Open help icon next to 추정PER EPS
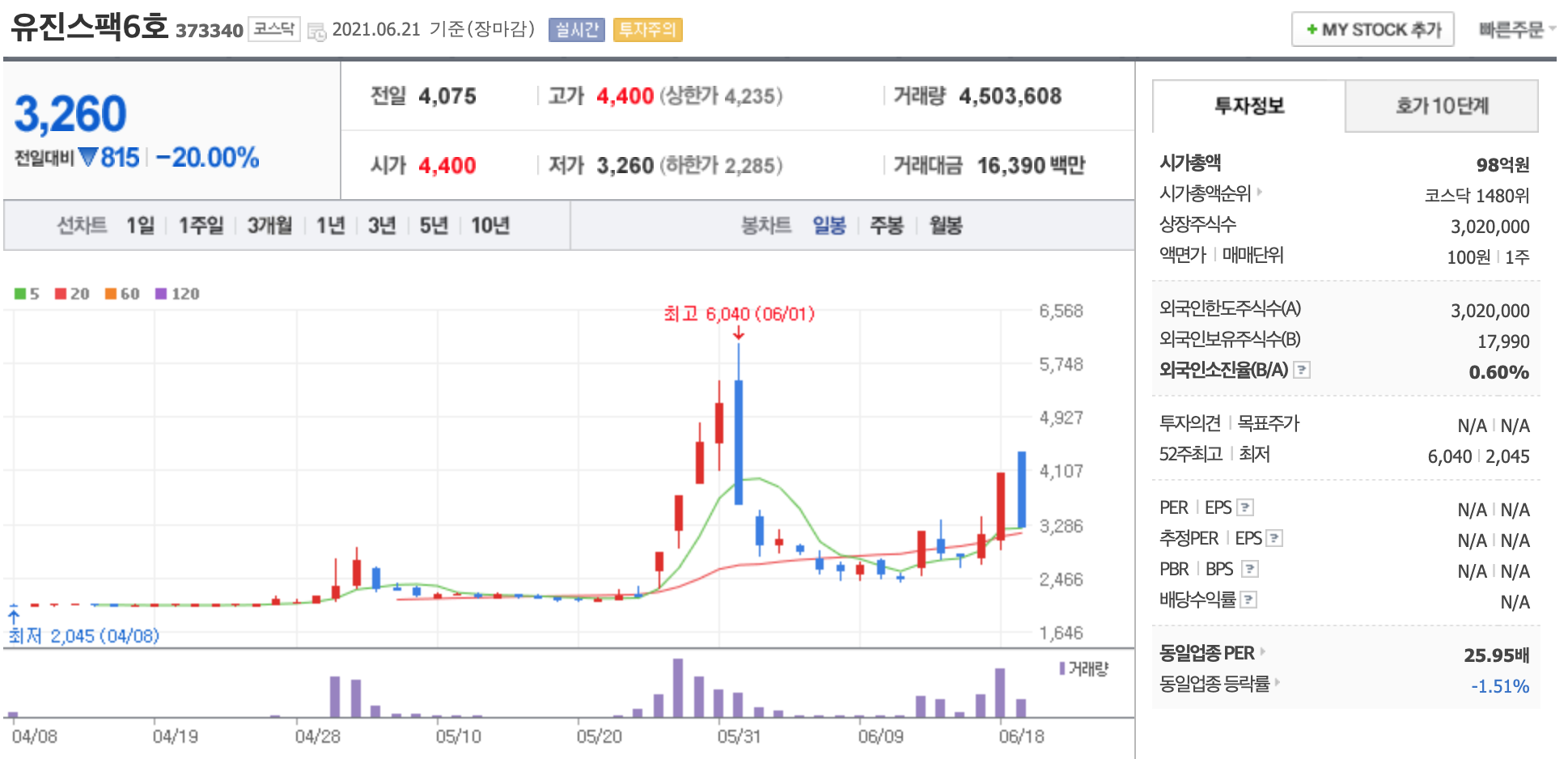Screen dimensions: 1568x759 [1275, 538]
